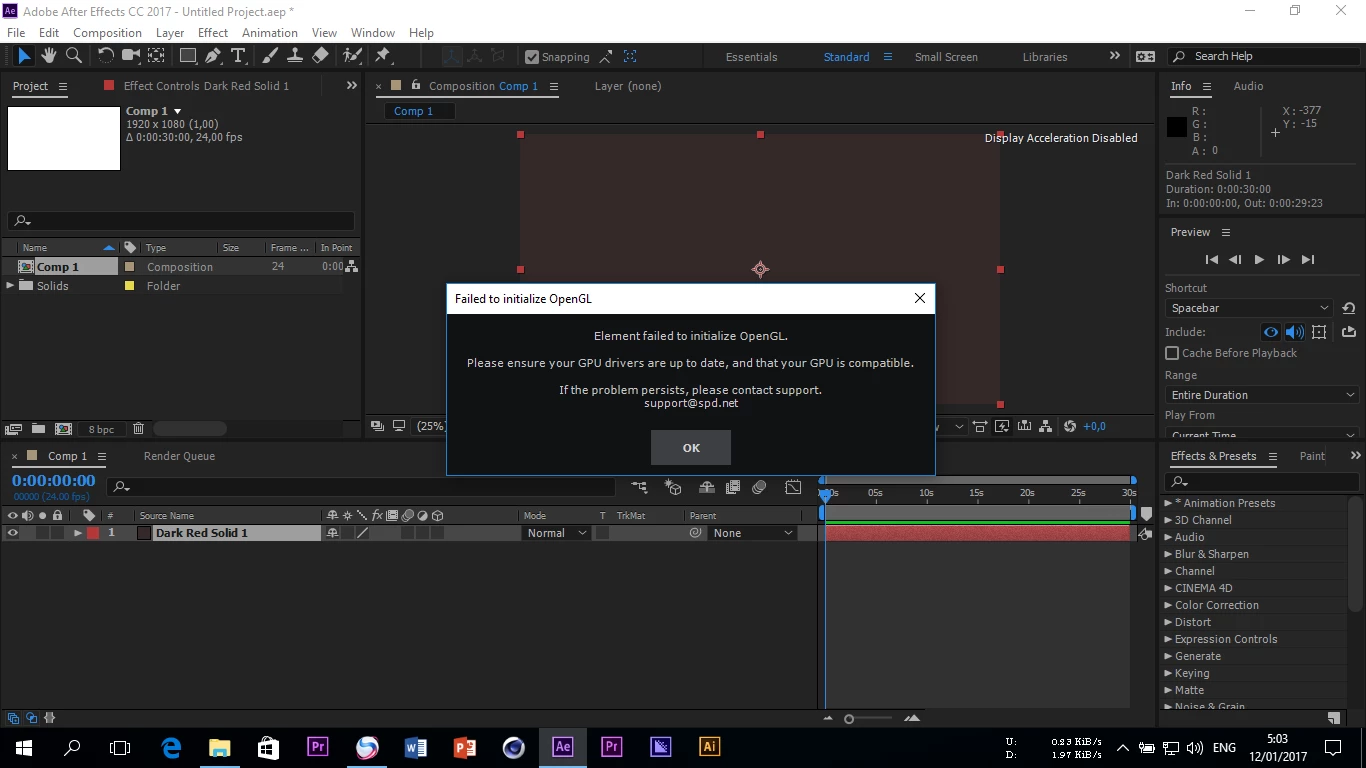Toggle lock icon on Composition tab

click(x=417, y=86)
